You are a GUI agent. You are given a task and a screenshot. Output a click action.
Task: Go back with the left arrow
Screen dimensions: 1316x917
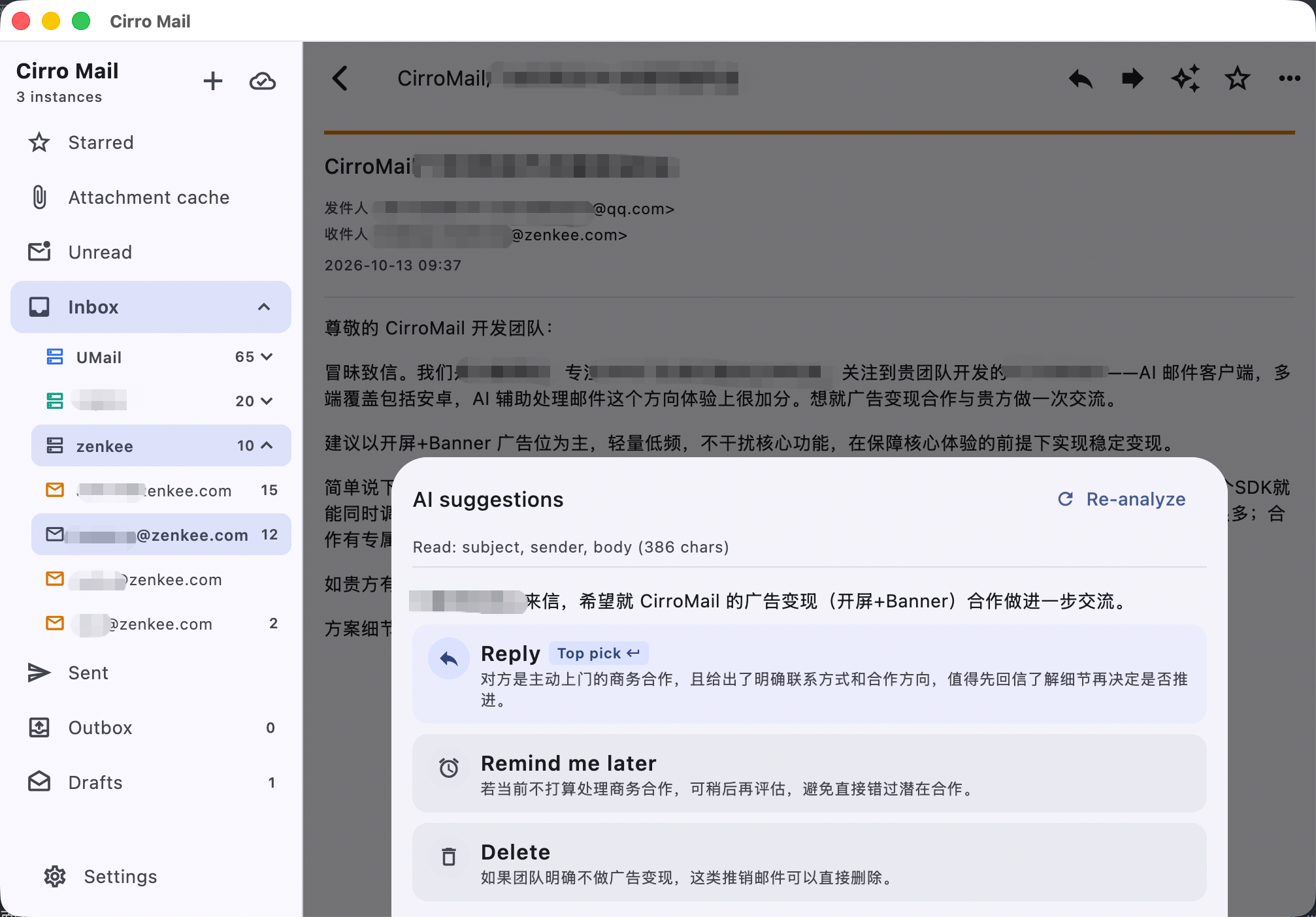click(x=340, y=78)
